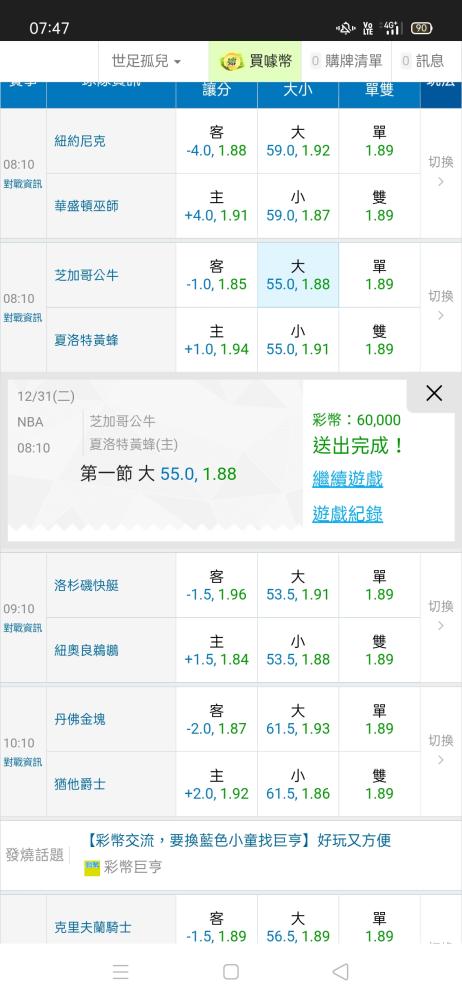Open 彩幣巨亨 author thumbnail icon
Screen dimensions: 462x1000
point(92,867)
